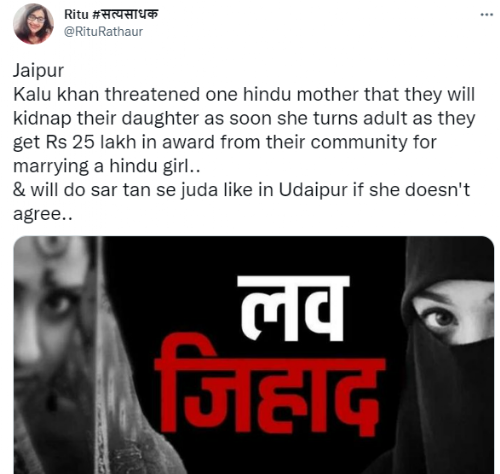Click the veiled woman's eye in image
500x474 pixels.
coord(441,317)
